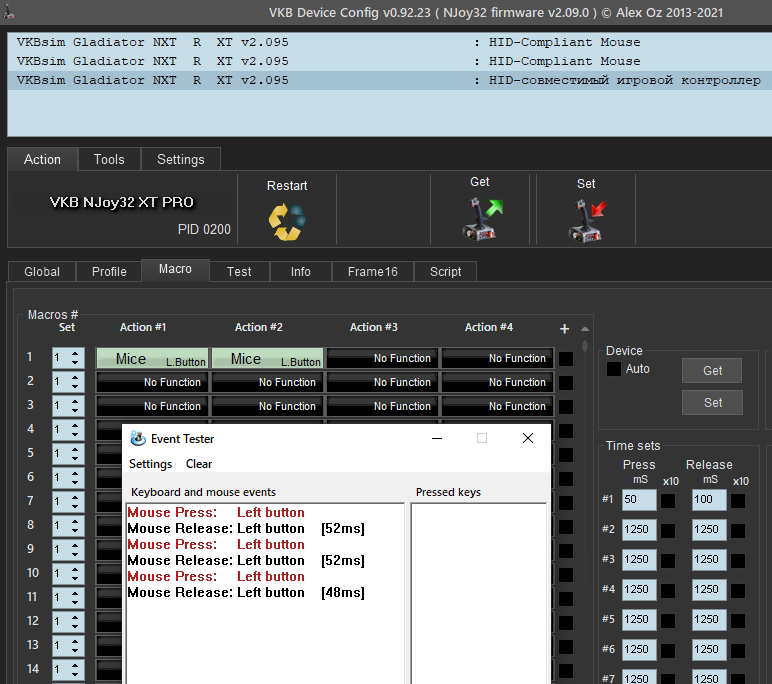
Task: Click macro 1 Action #1 Mice L.Button cell
Action: [x=152, y=358]
